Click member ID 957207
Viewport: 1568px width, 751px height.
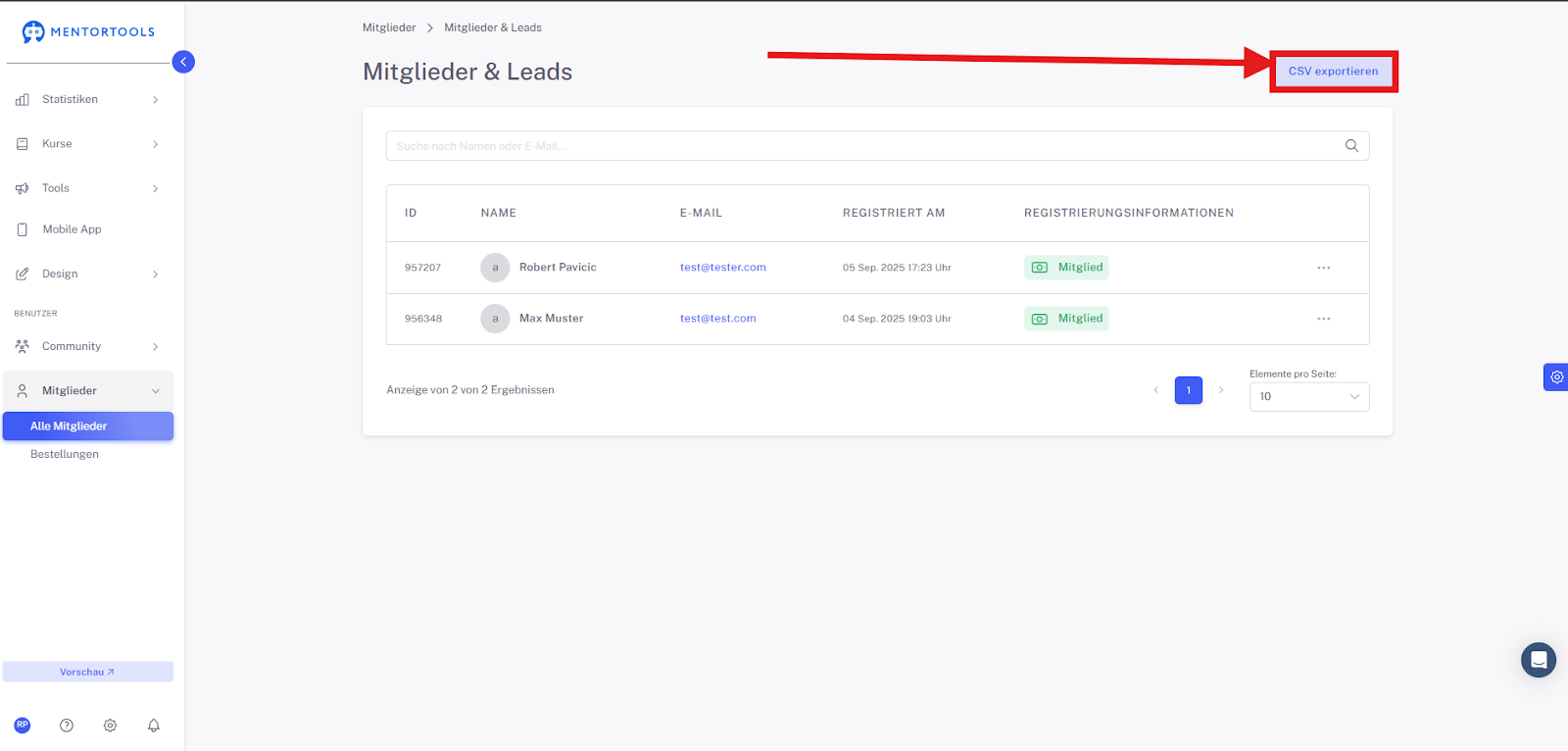(x=423, y=268)
